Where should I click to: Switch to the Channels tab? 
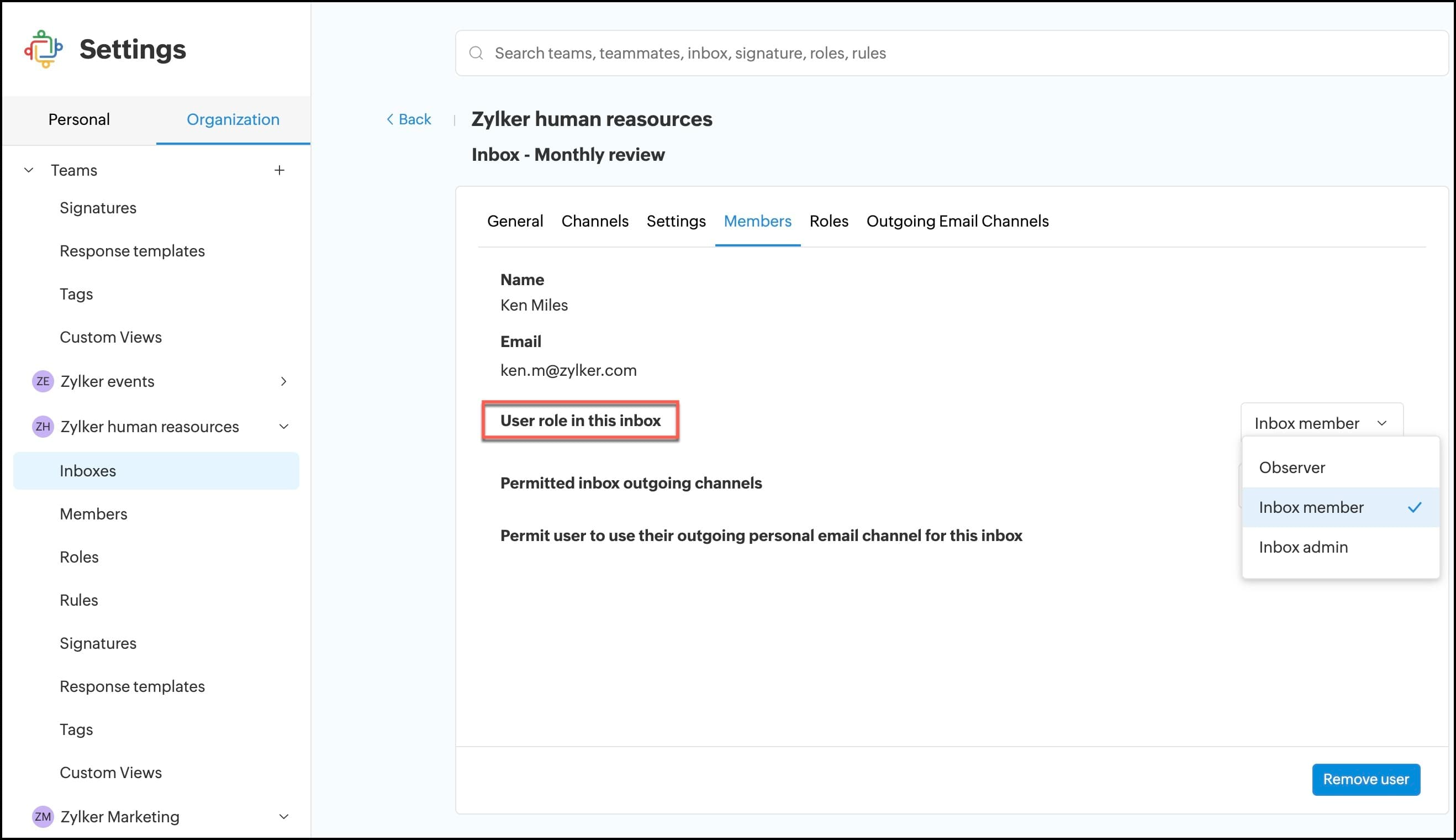(x=594, y=221)
